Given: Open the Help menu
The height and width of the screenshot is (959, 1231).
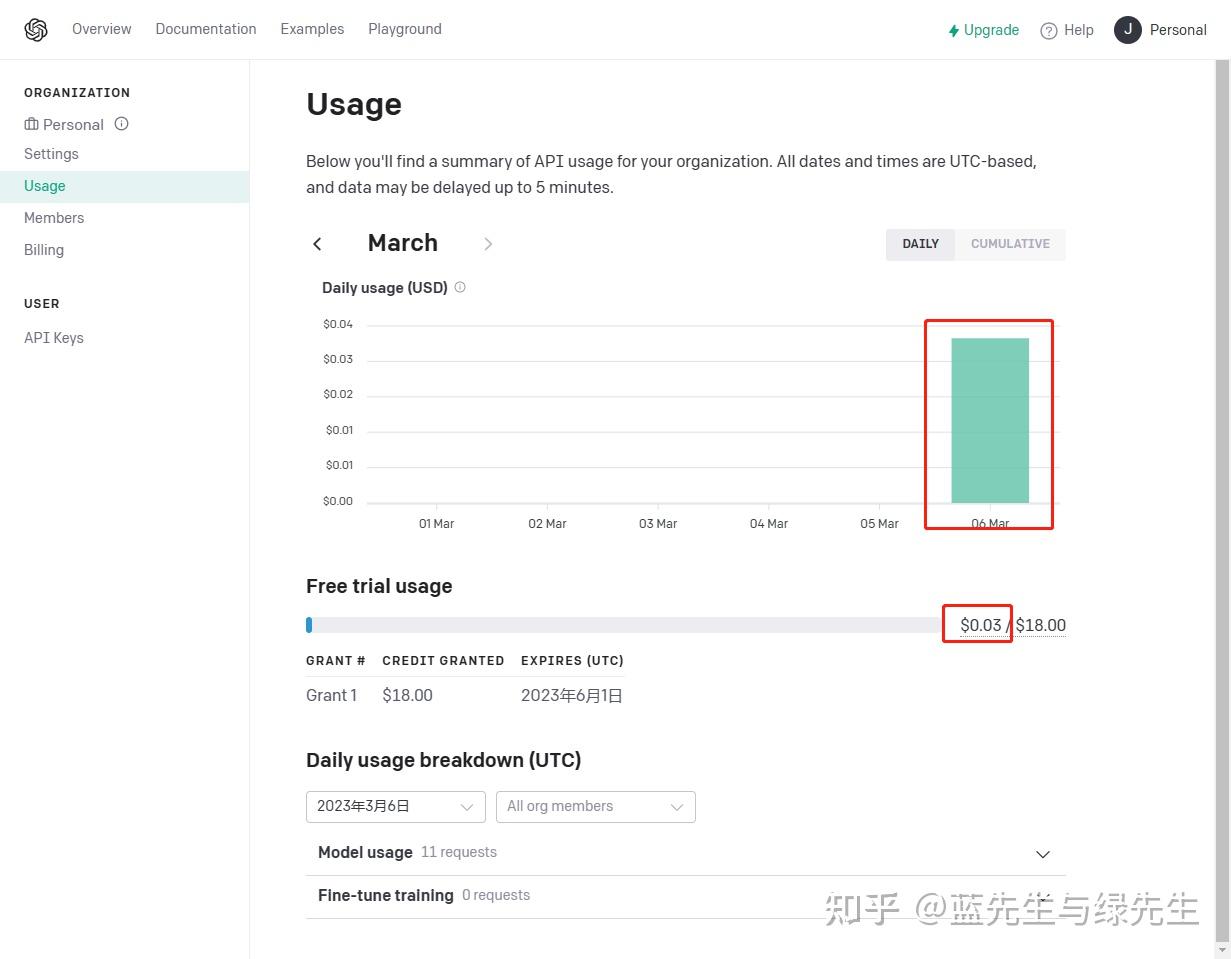Looking at the screenshot, I should click(1066, 30).
